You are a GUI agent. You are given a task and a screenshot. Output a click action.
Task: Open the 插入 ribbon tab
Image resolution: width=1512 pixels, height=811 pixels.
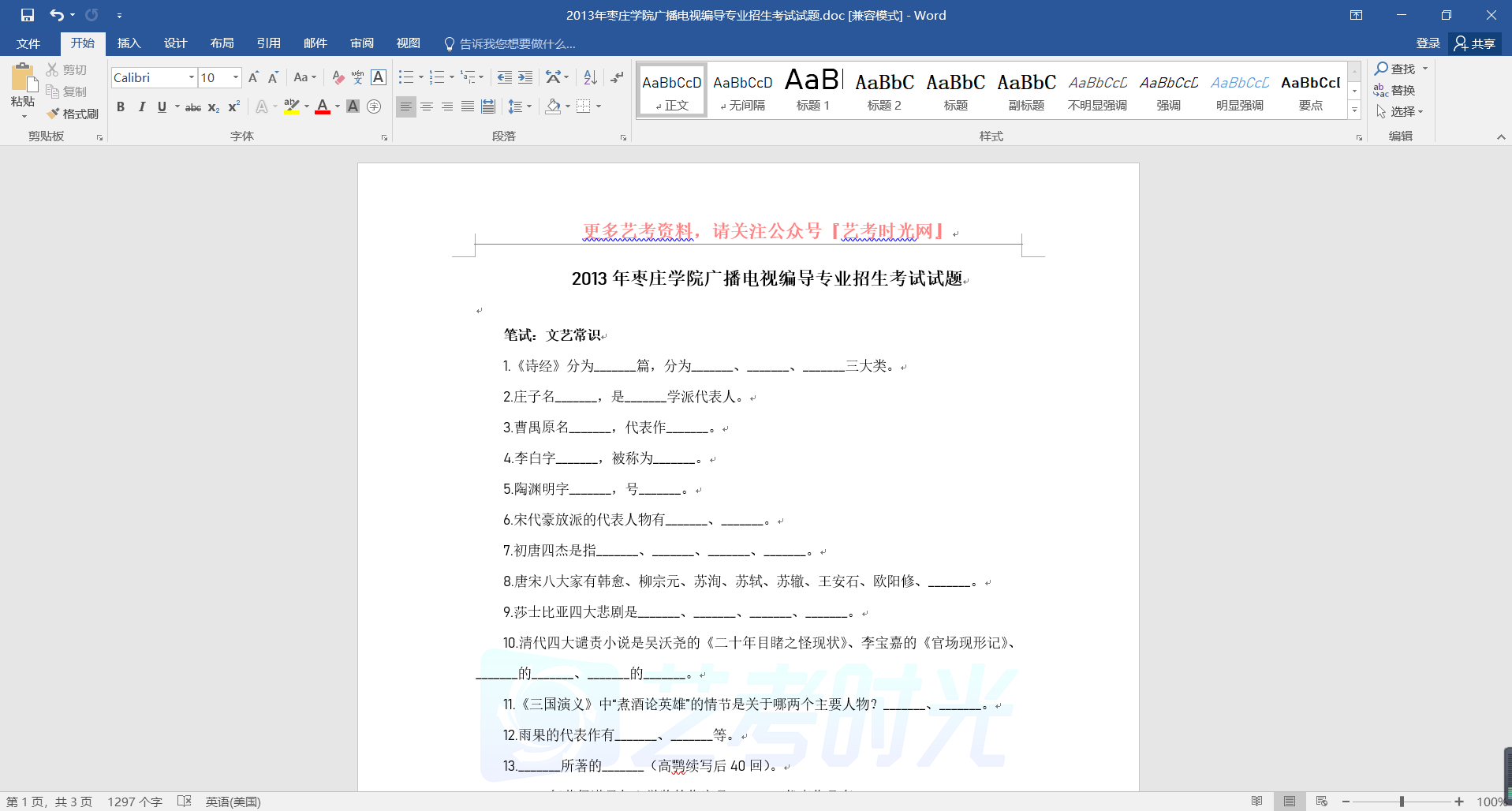click(x=129, y=43)
